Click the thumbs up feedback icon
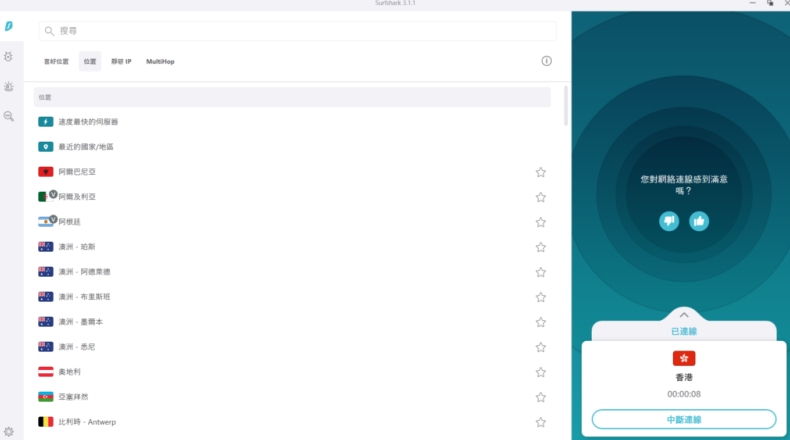The image size is (790, 440). click(x=699, y=221)
